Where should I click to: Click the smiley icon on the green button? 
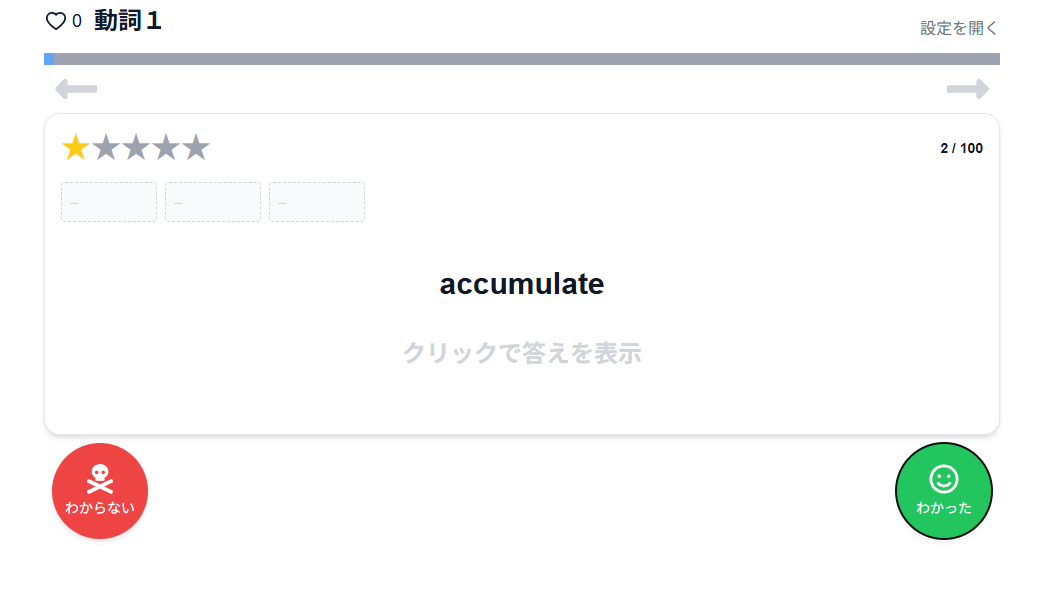point(943,481)
